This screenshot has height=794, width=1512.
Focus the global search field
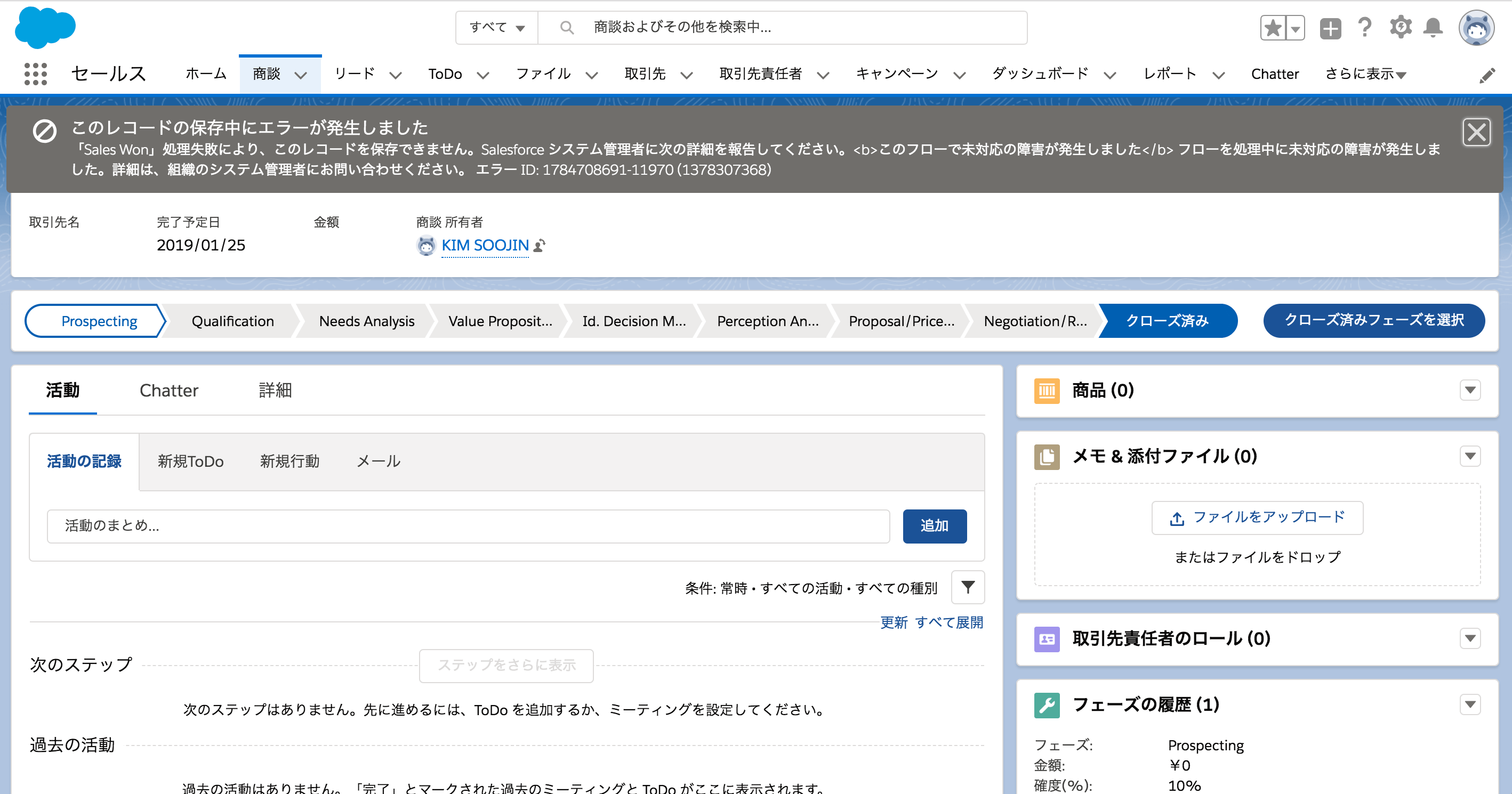tap(782, 28)
